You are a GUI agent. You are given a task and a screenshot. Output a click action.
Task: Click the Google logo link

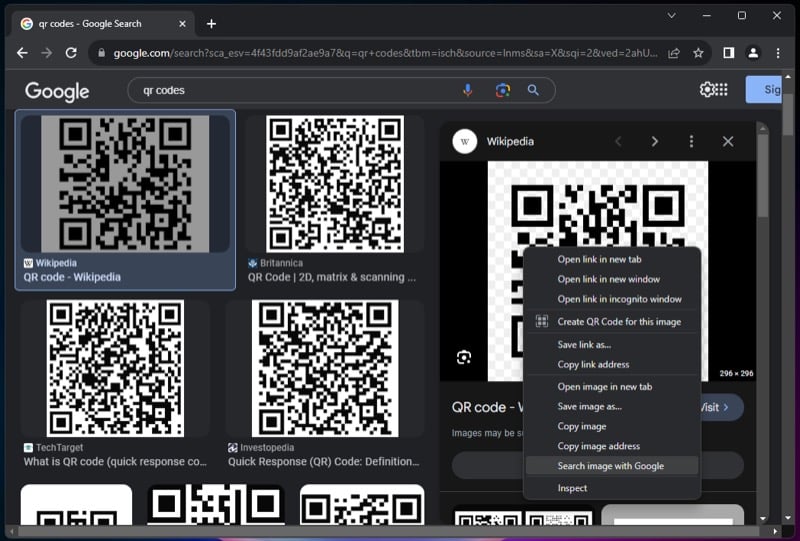point(57,91)
